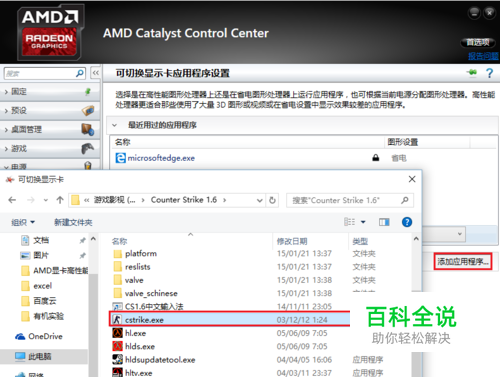Expand the 桌面管理 sidebar section

[x=6, y=130]
